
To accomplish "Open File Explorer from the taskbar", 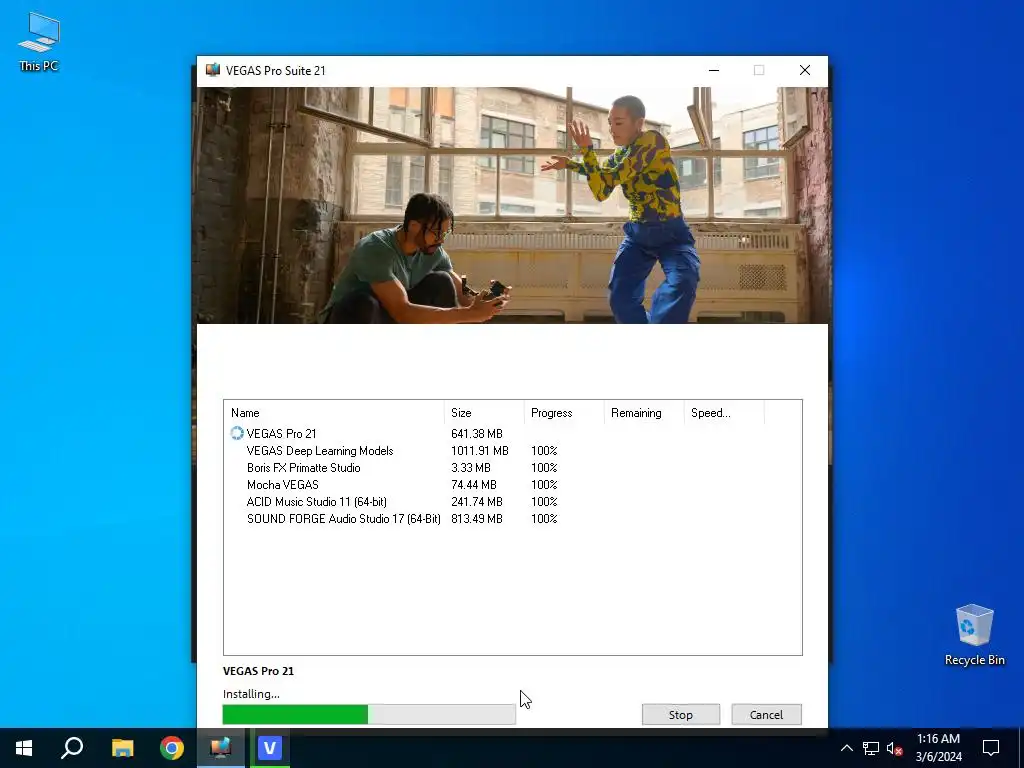I will click(x=122, y=748).
